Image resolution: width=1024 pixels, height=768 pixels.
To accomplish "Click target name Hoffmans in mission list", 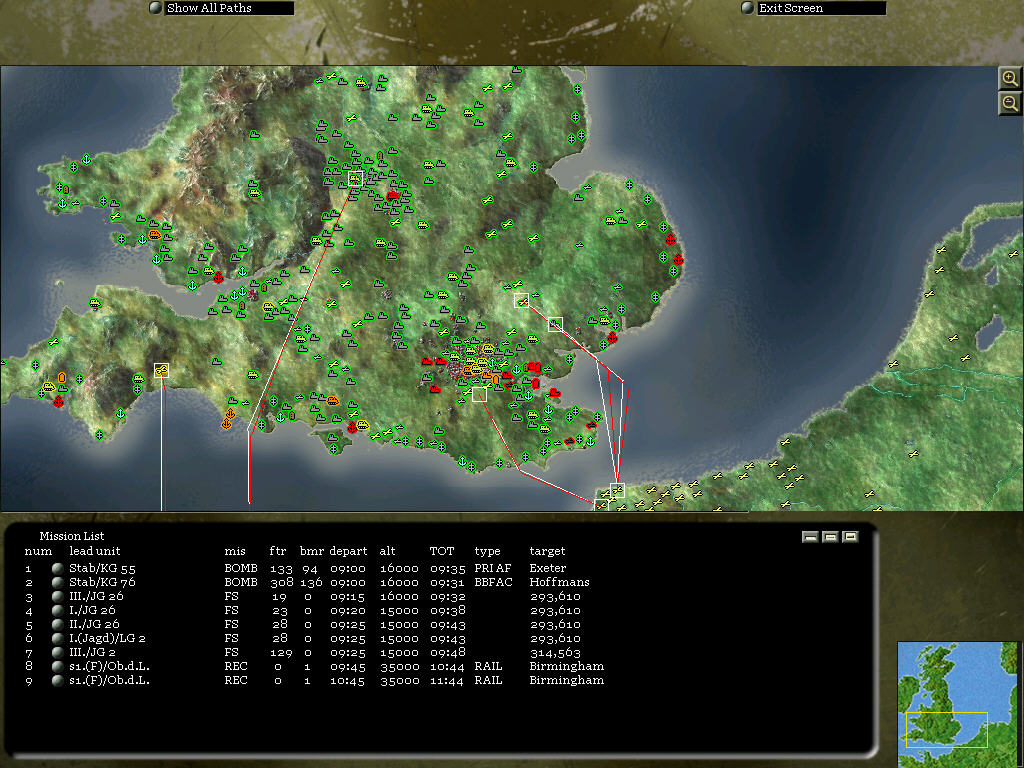I will pos(559,582).
